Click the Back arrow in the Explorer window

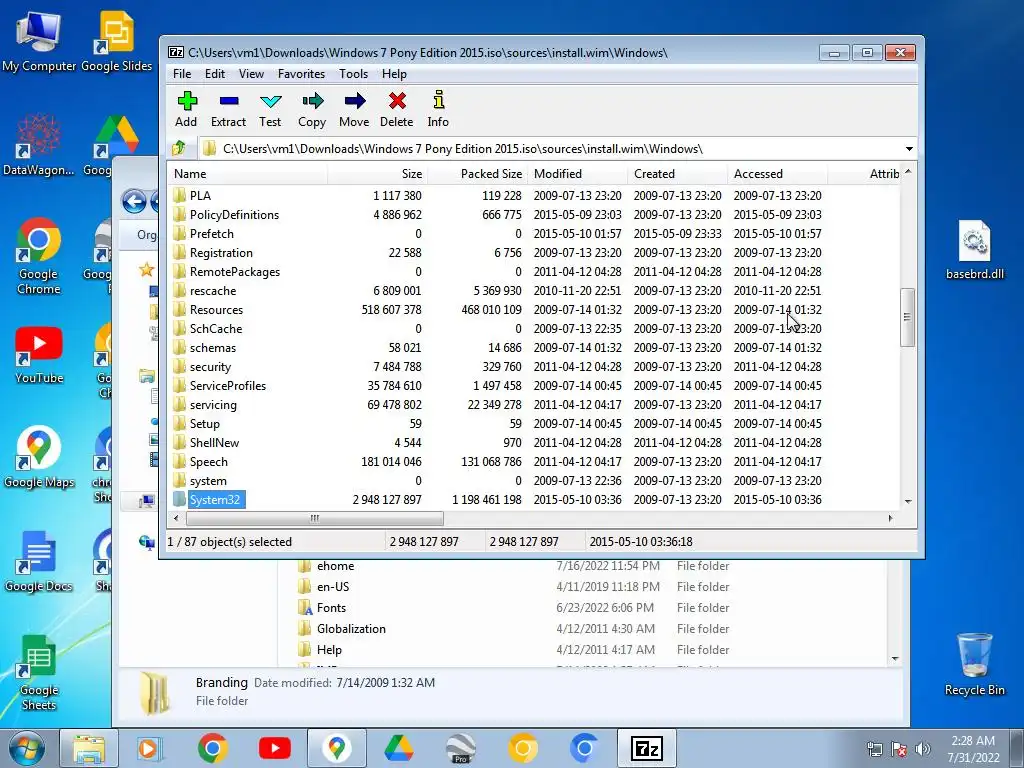pos(134,201)
